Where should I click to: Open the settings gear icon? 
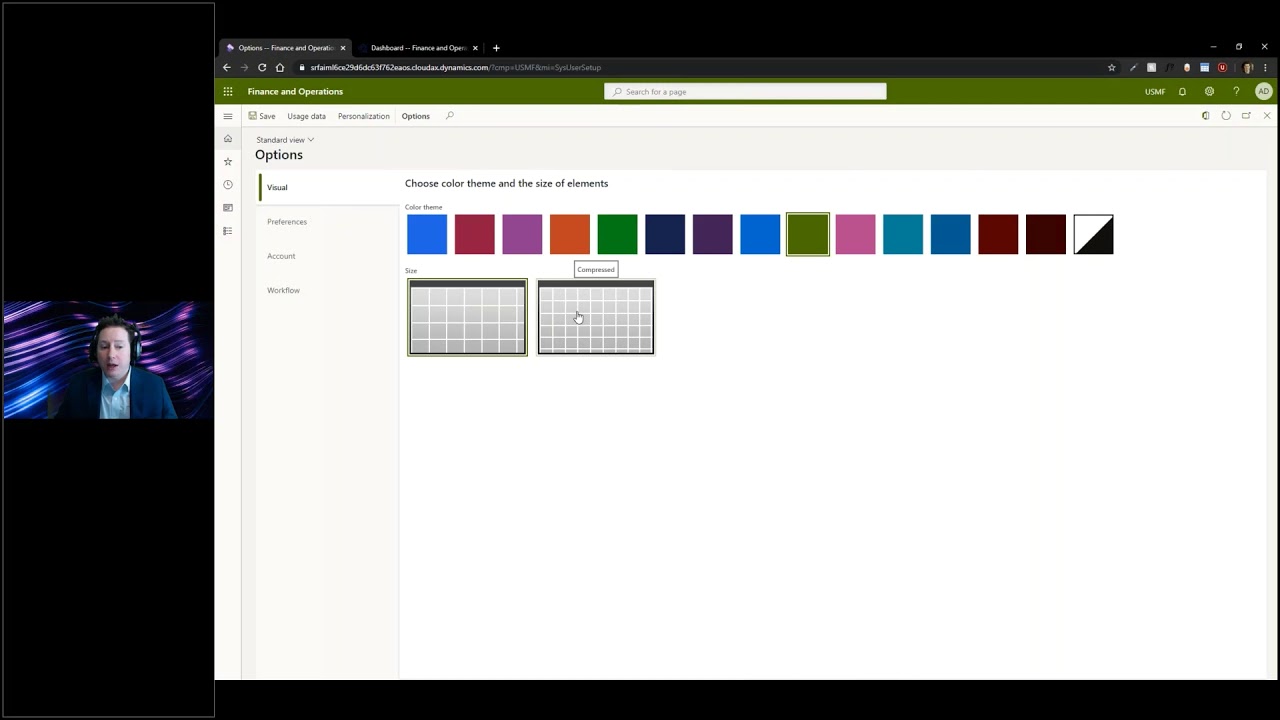[x=1209, y=91]
